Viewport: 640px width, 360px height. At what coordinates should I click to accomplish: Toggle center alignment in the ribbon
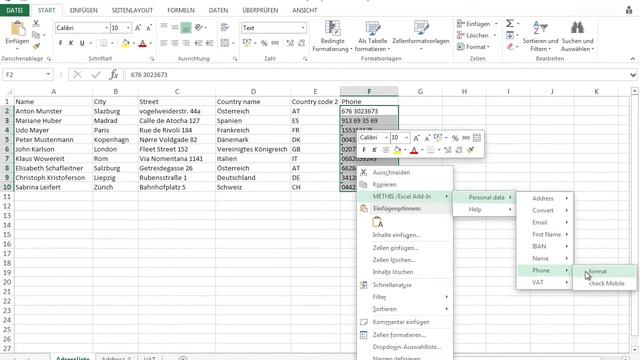pyautogui.click(x=175, y=43)
